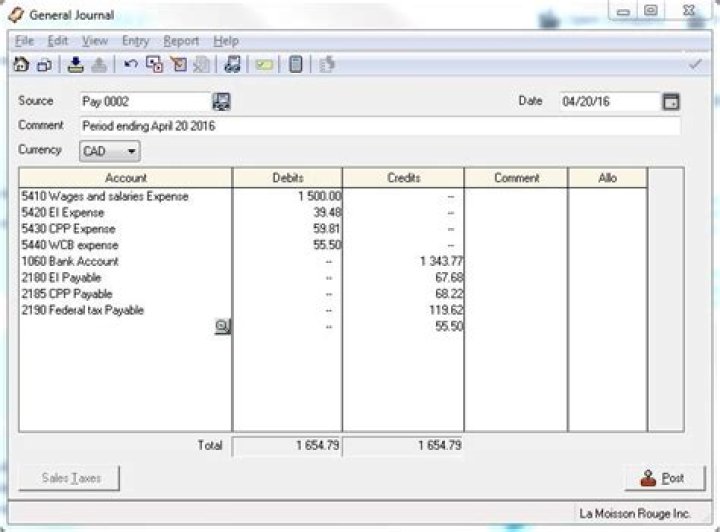
Task: Click the Adjust previously posted entry icon
Action: point(154,64)
